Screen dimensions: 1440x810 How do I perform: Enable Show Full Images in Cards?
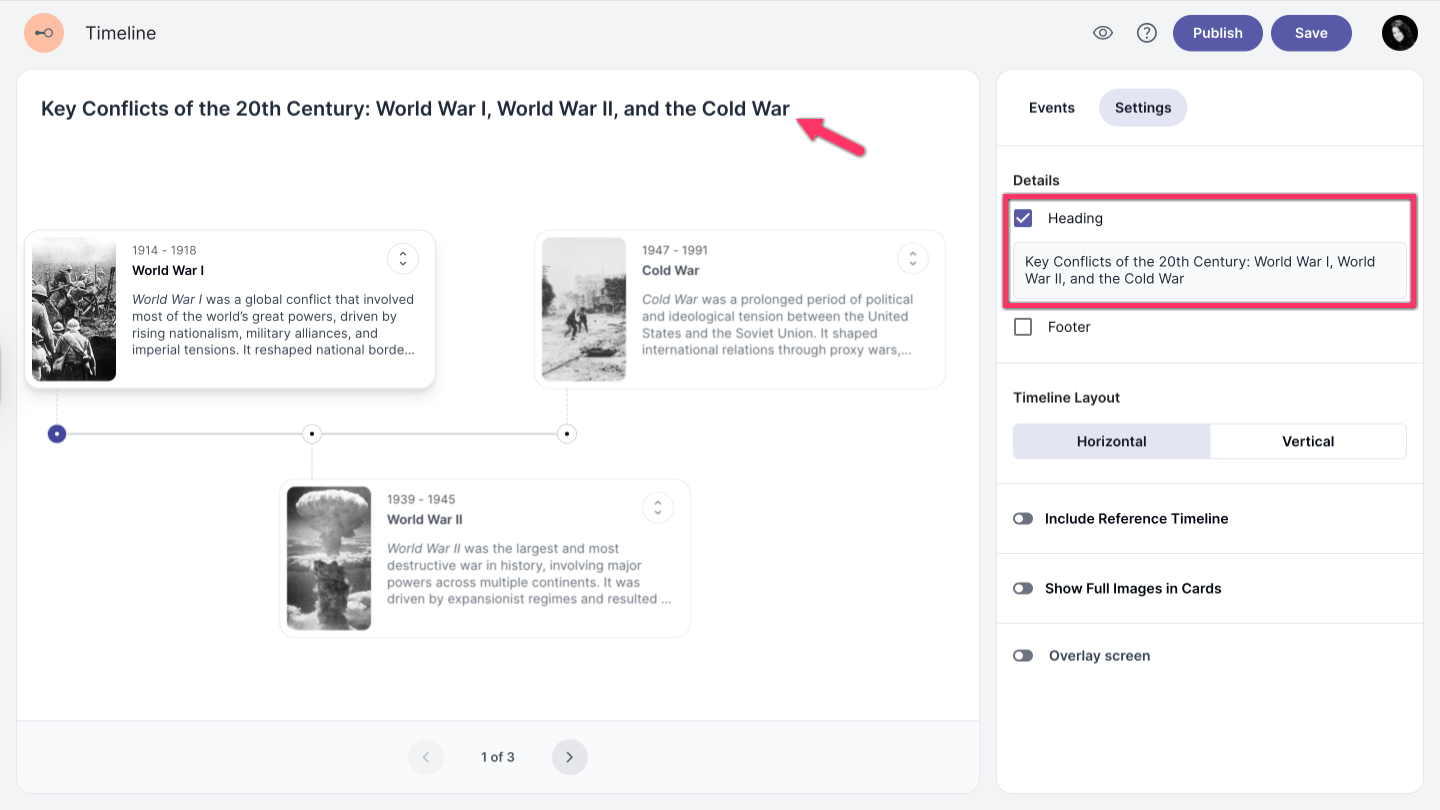[1023, 589]
